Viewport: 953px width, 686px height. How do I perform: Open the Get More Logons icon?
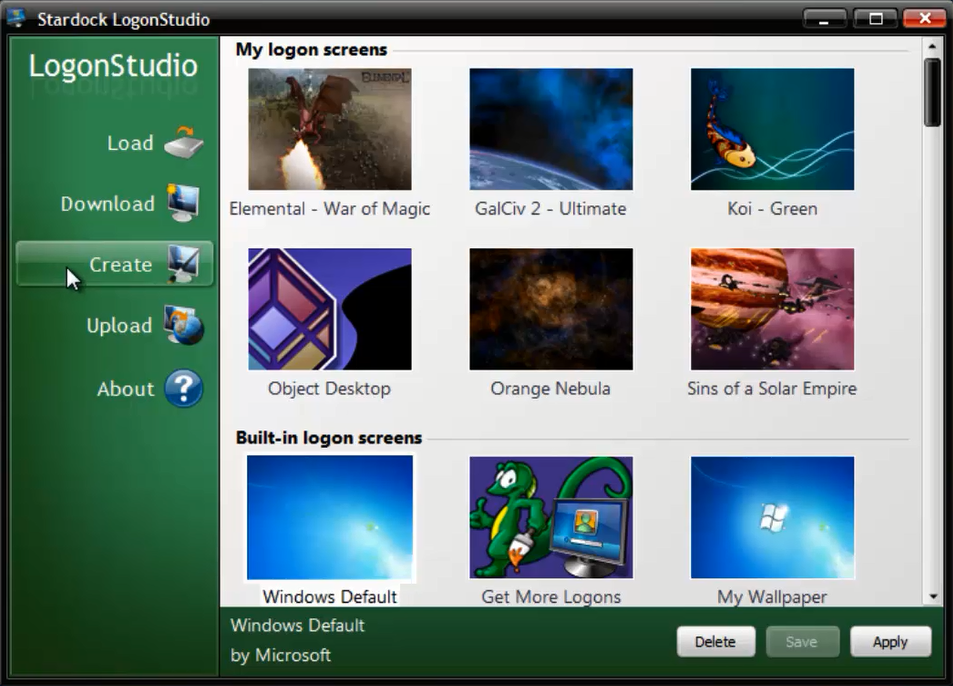point(550,517)
